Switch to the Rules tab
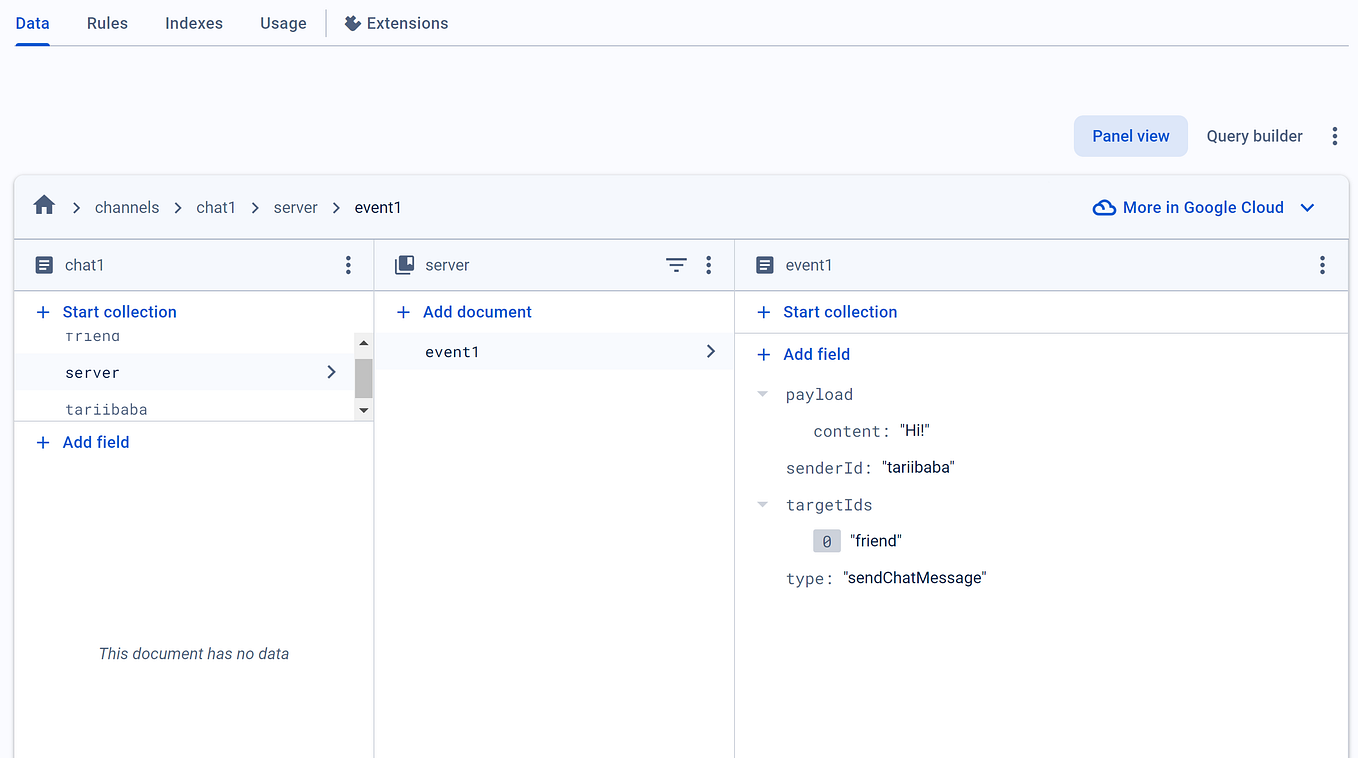Screen dimensions: 1358x758 [107, 22]
